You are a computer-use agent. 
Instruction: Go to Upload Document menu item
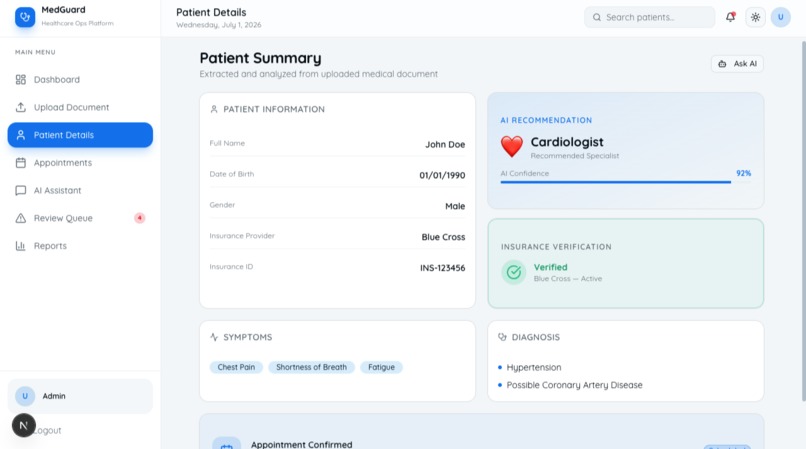tap(80, 107)
